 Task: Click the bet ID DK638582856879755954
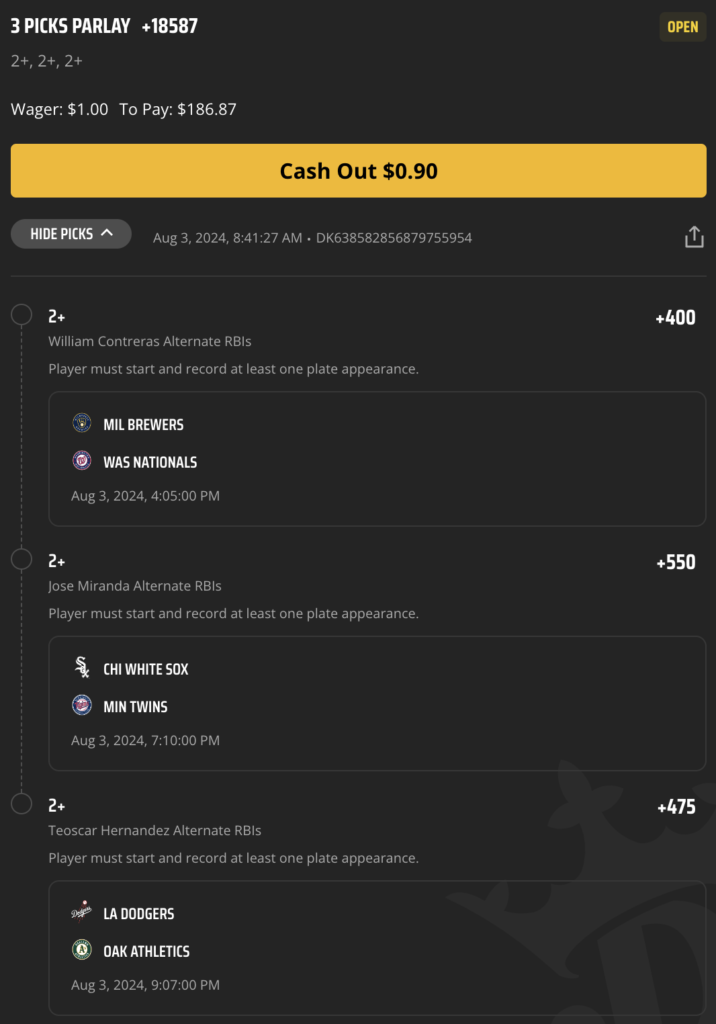click(x=393, y=238)
